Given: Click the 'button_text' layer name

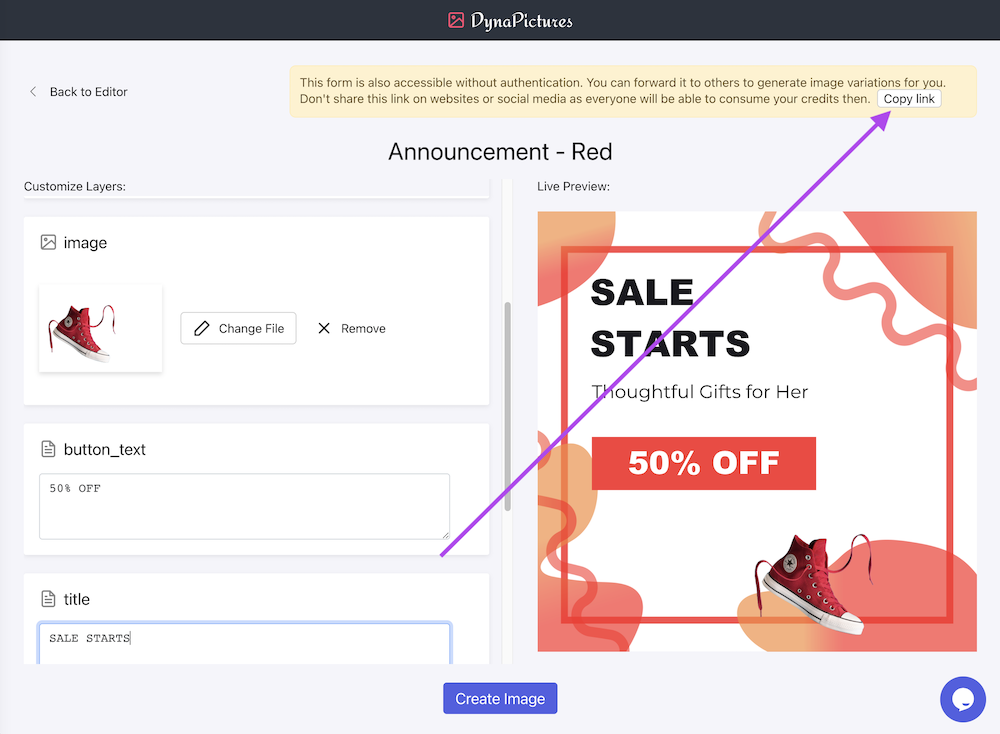Looking at the screenshot, I should 105,450.
